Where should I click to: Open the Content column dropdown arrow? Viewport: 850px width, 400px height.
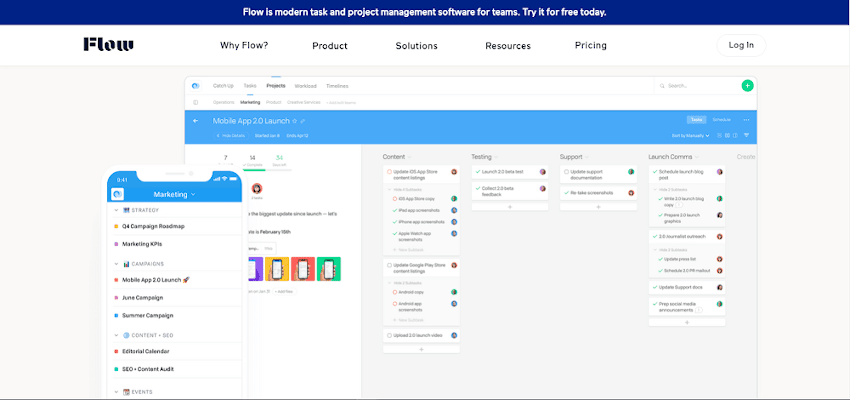click(x=409, y=157)
